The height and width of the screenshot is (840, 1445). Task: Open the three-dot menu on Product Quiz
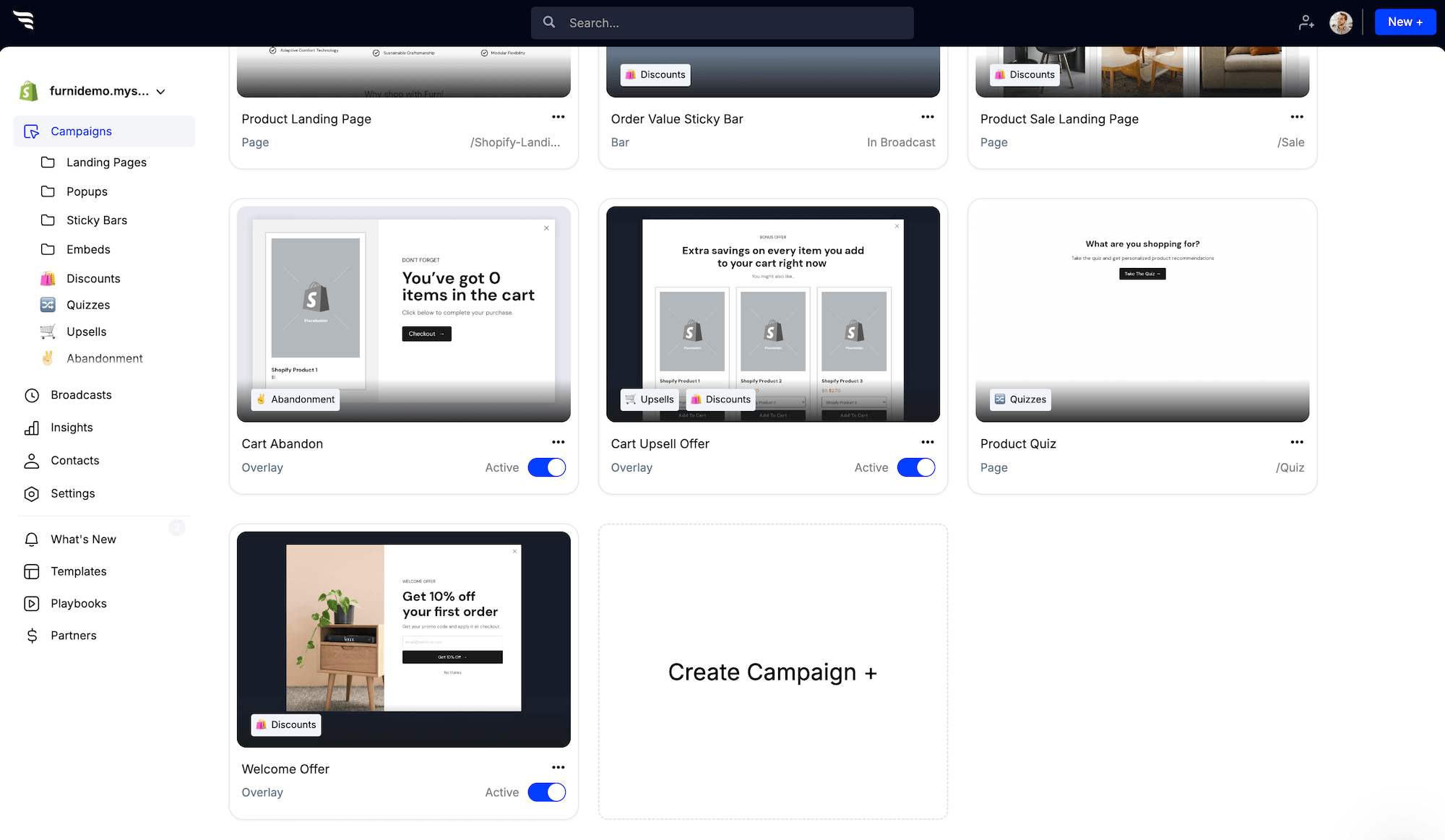(1297, 441)
